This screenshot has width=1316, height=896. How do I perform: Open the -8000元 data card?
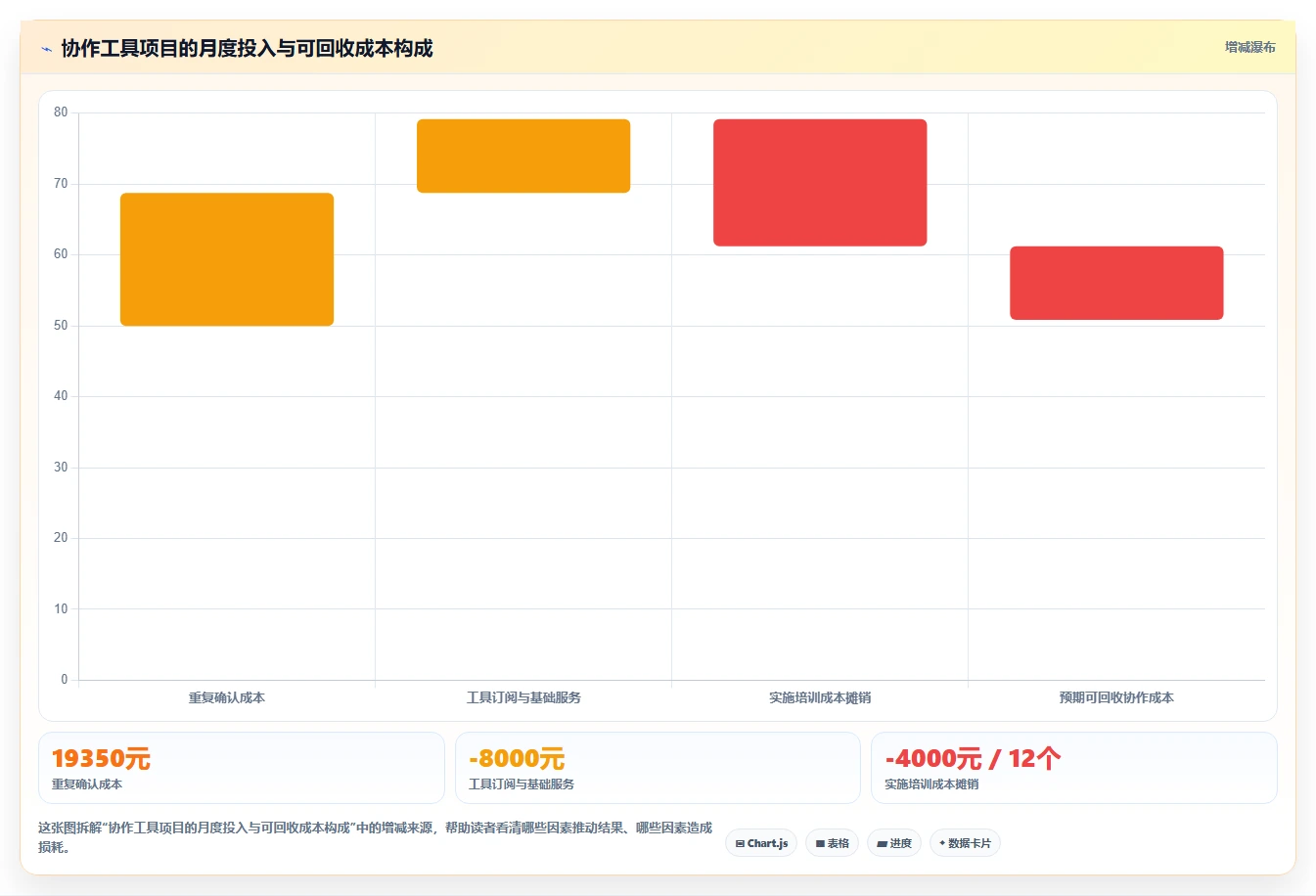pos(658,768)
